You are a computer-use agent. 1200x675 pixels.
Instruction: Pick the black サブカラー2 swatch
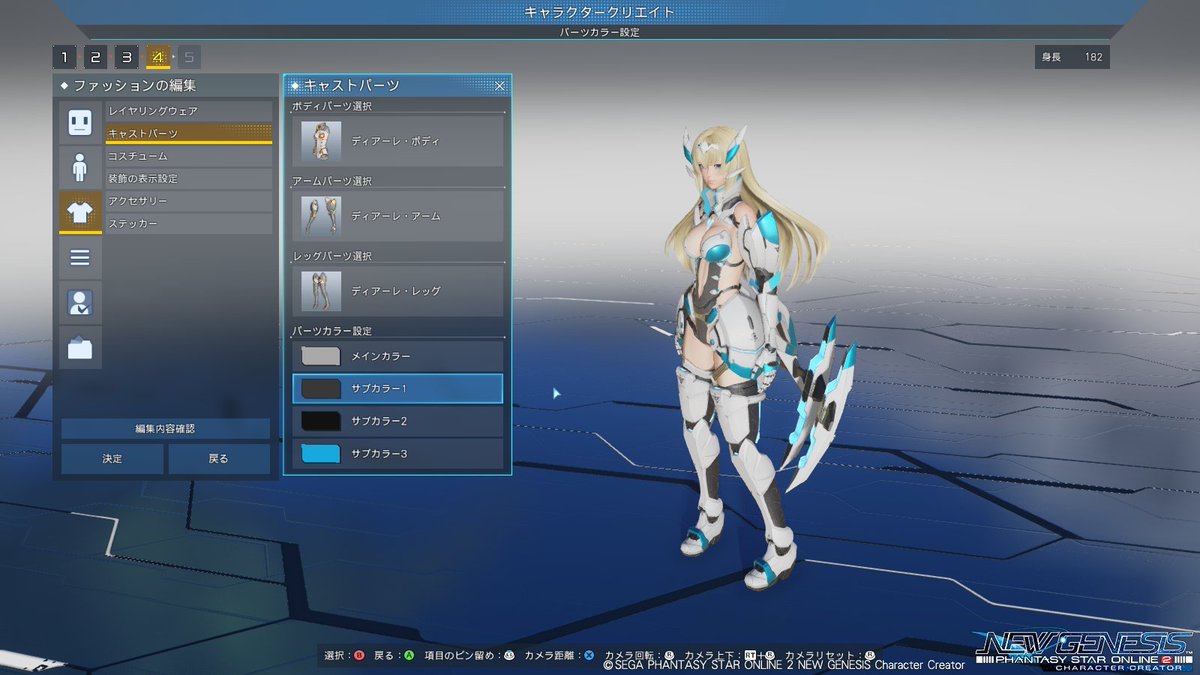321,421
